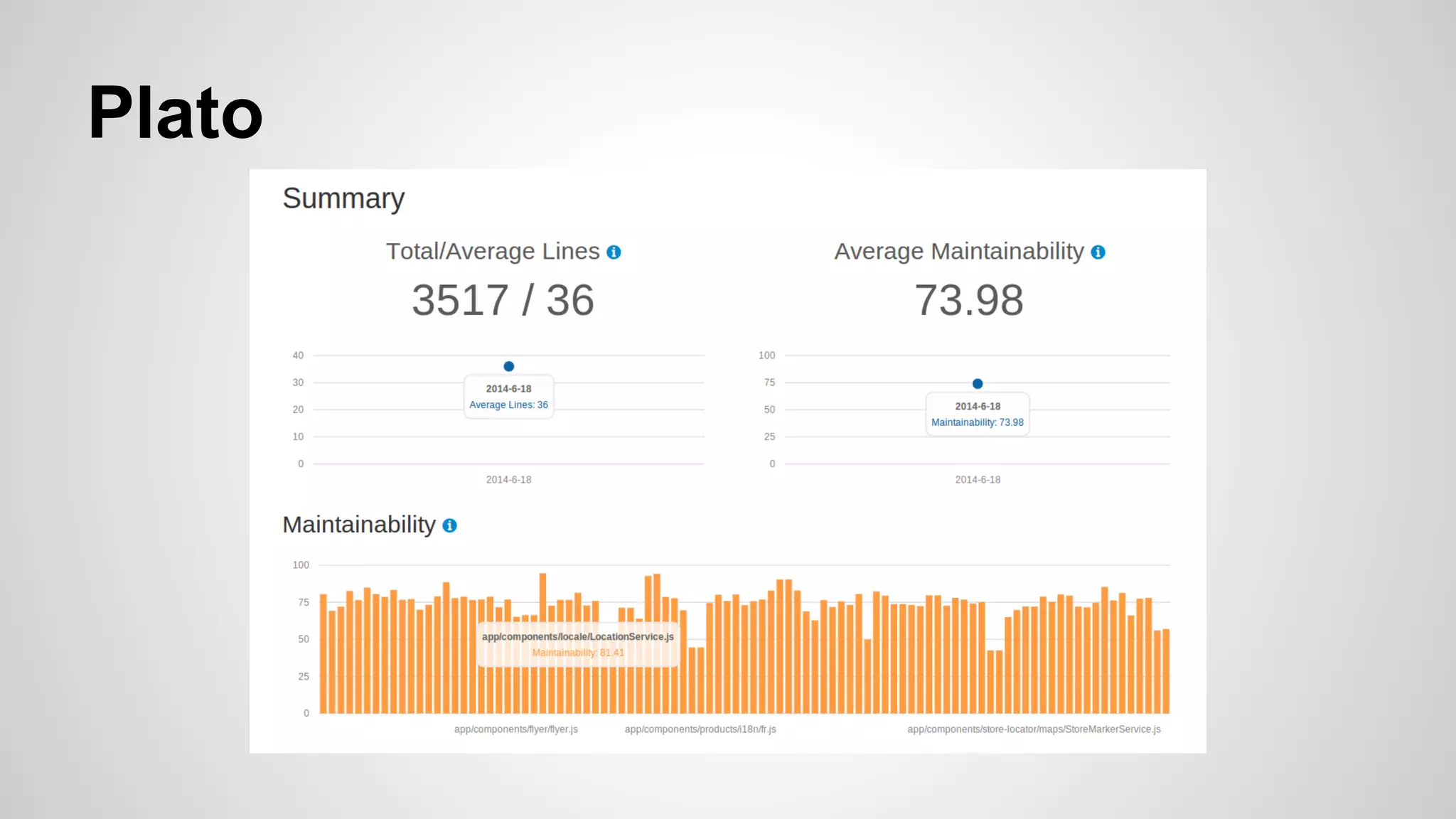Click the Summary heading
The image size is (1456, 819).
click(x=343, y=198)
